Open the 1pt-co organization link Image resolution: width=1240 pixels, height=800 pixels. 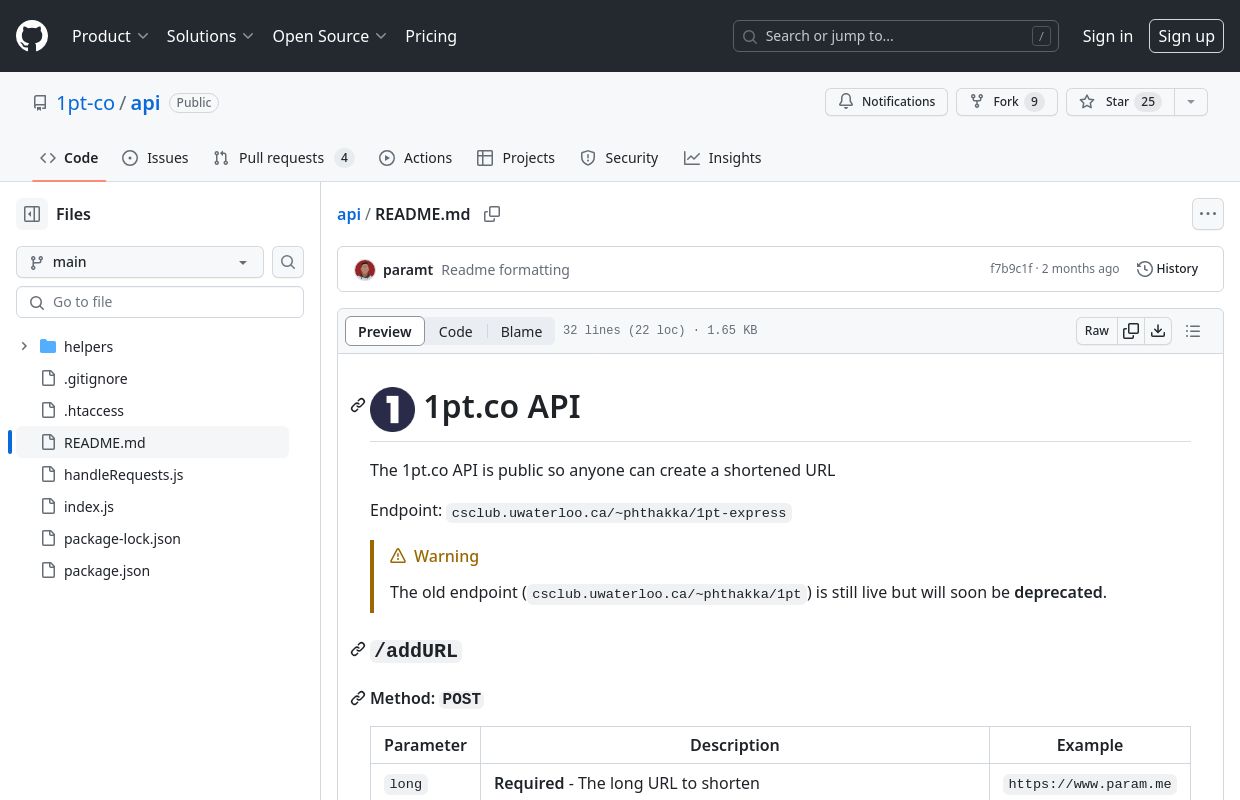click(85, 102)
